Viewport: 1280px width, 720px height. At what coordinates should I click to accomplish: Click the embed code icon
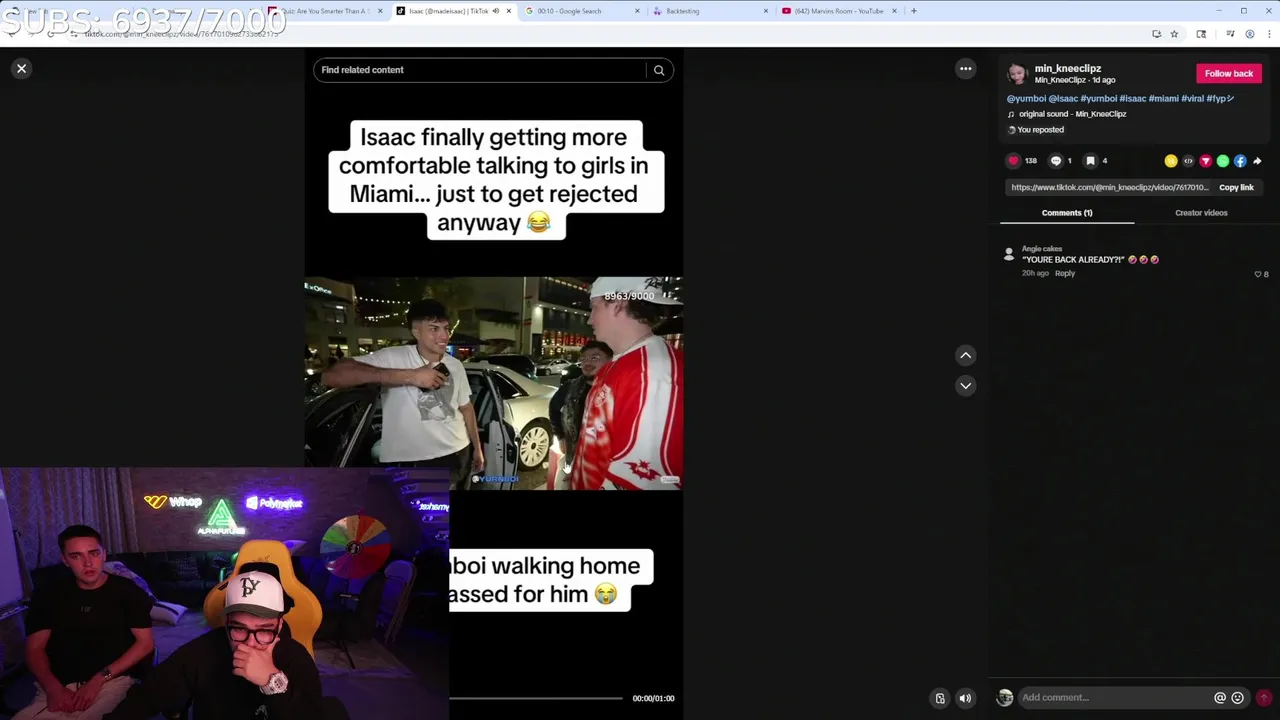pos(1188,161)
